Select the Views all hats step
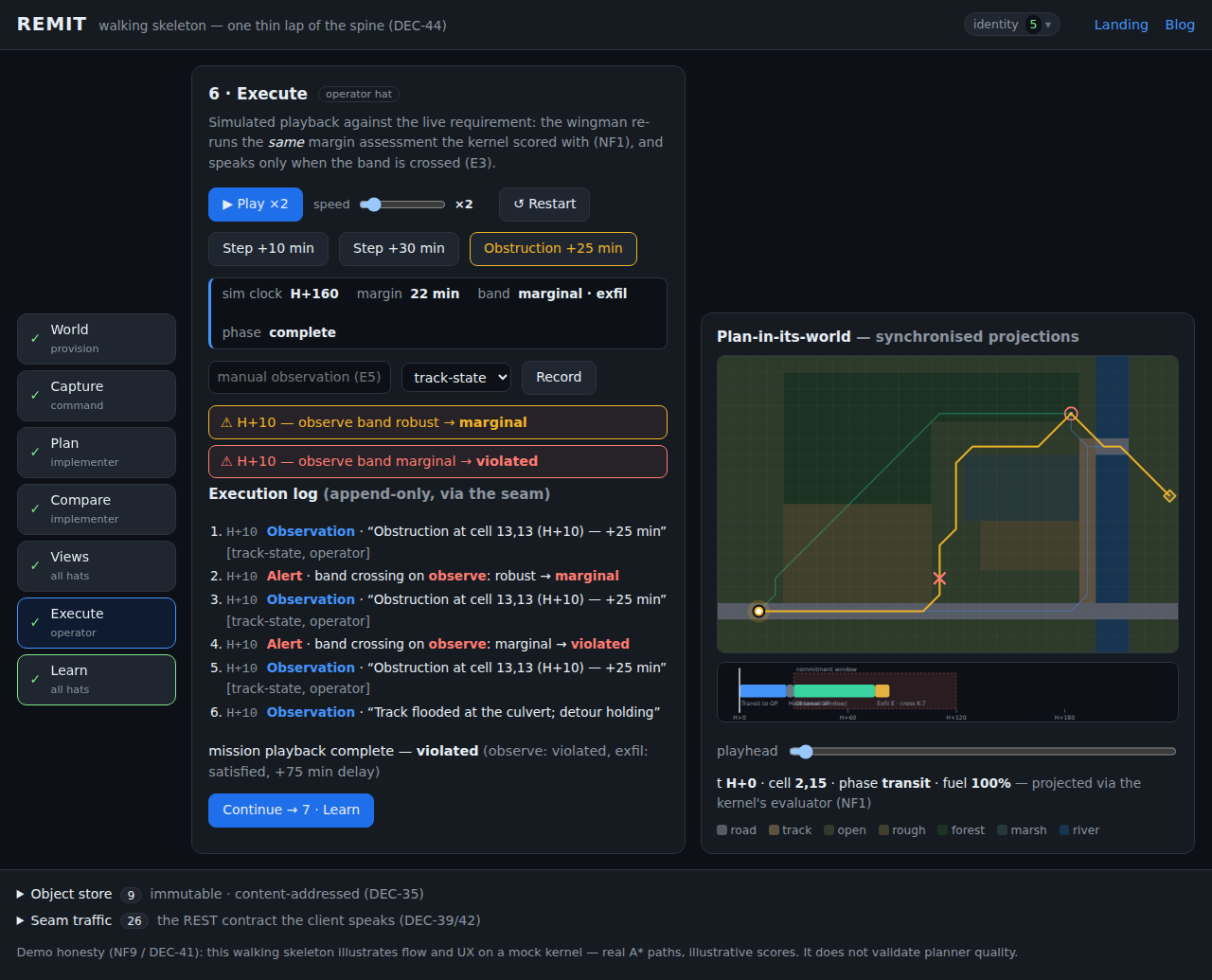Screen dimensions: 1212x980 (97, 566)
